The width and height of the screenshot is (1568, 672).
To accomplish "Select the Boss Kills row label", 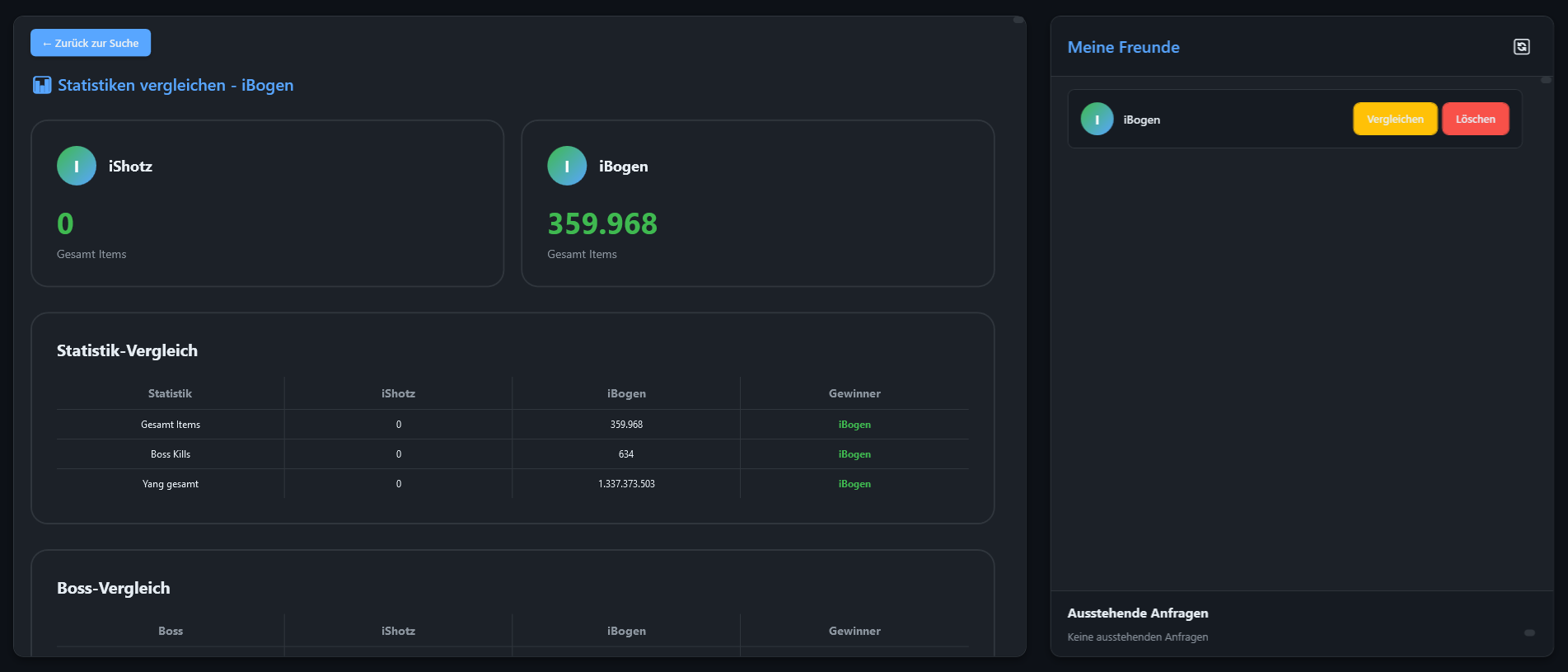I will 170,454.
